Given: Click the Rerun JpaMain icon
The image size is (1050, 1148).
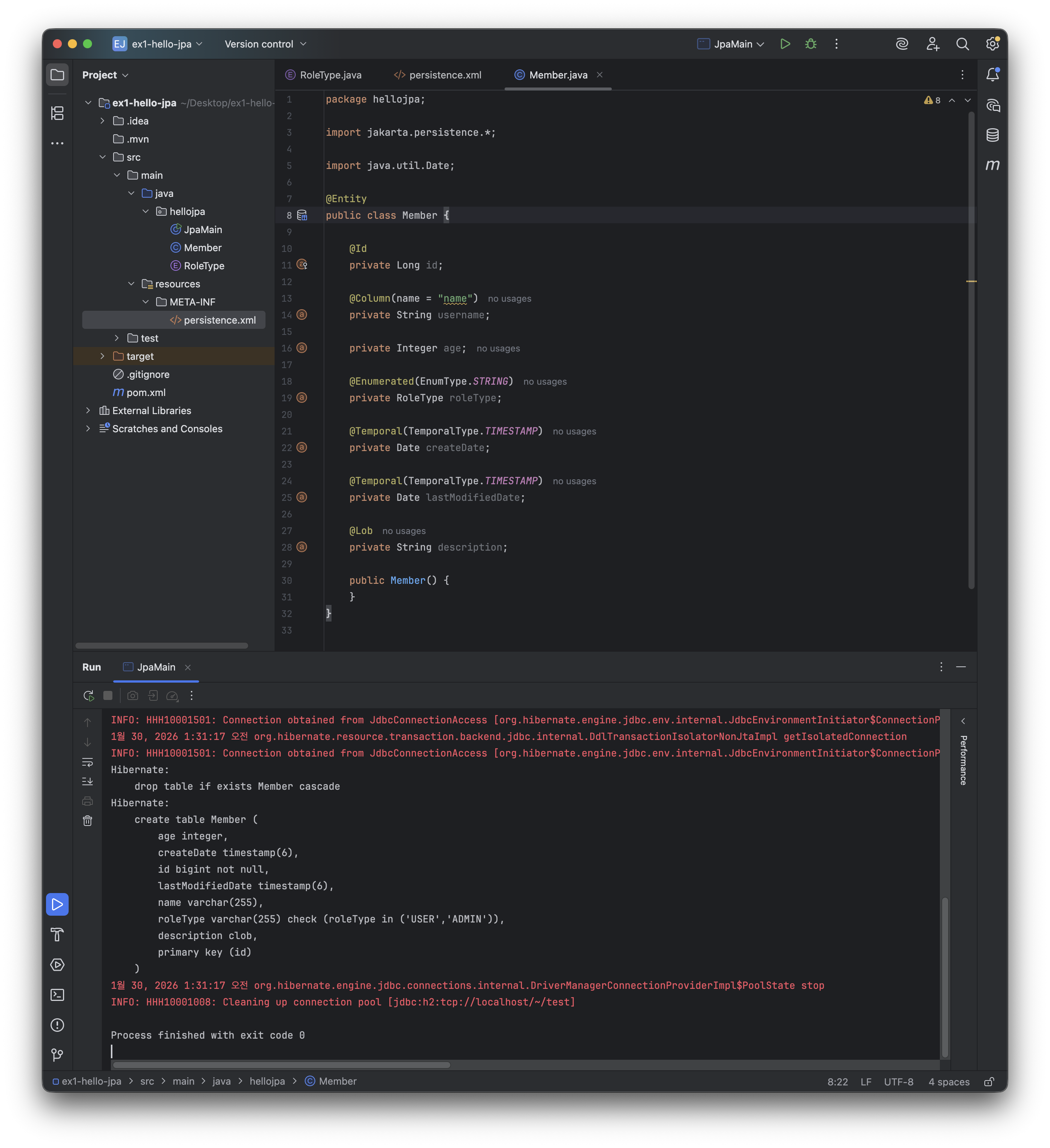Looking at the screenshot, I should coord(88,695).
